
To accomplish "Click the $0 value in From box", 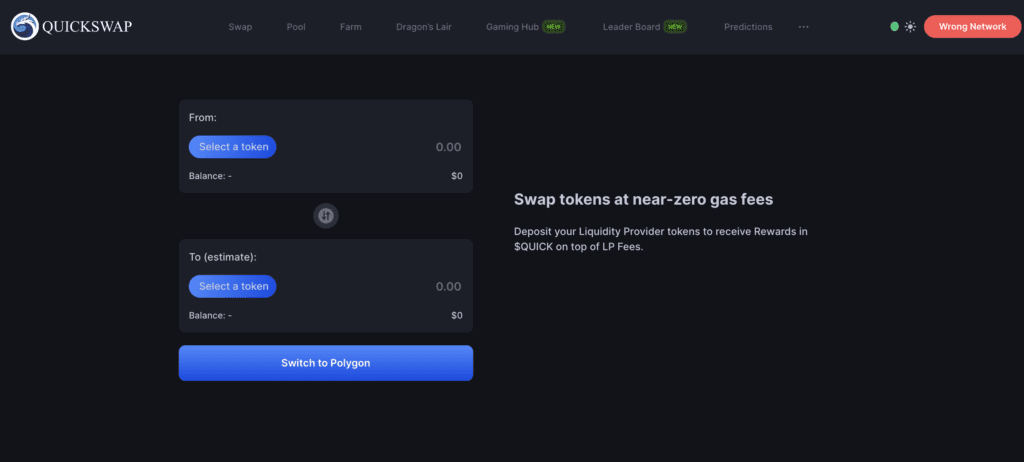I will [x=456, y=176].
